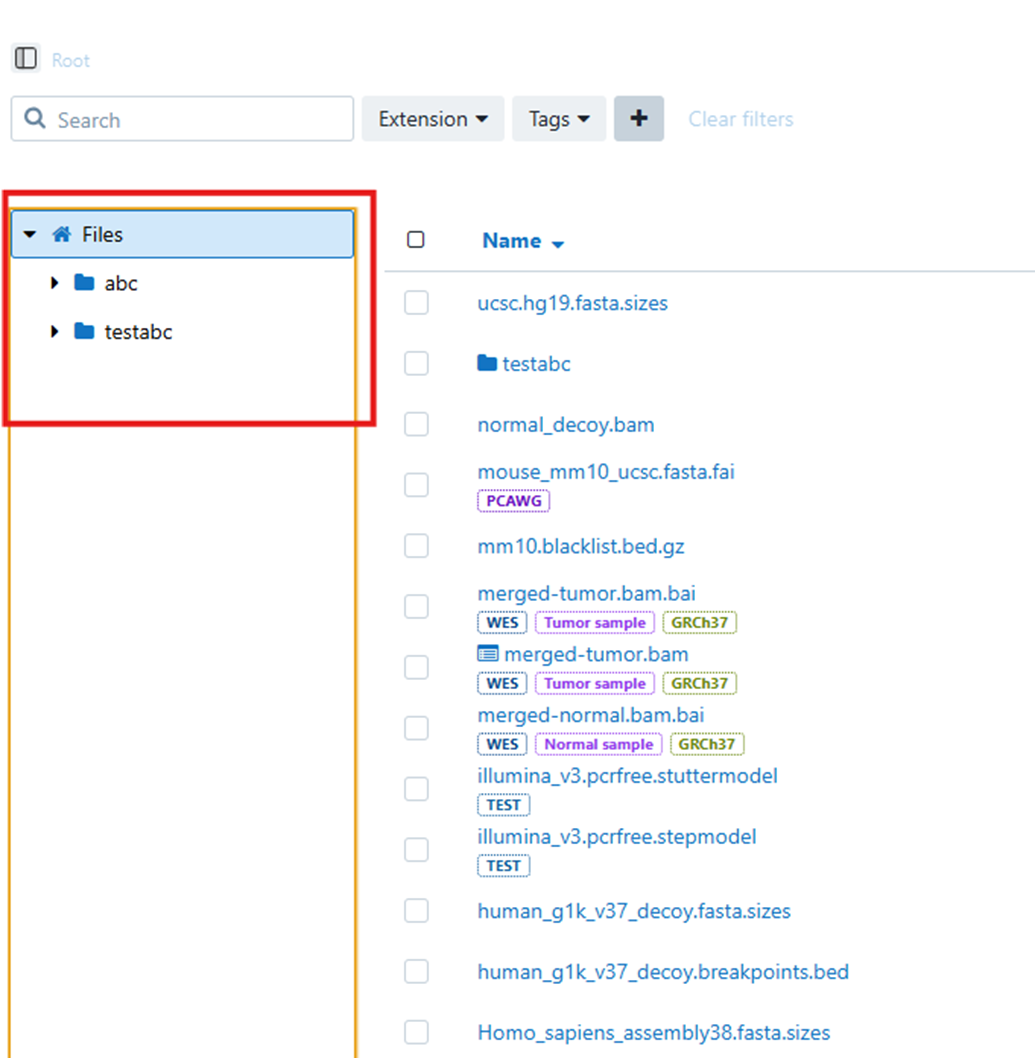Toggle the sidebar panel icon
Image resolution: width=1035 pixels, height=1058 pixels.
pos(26,59)
